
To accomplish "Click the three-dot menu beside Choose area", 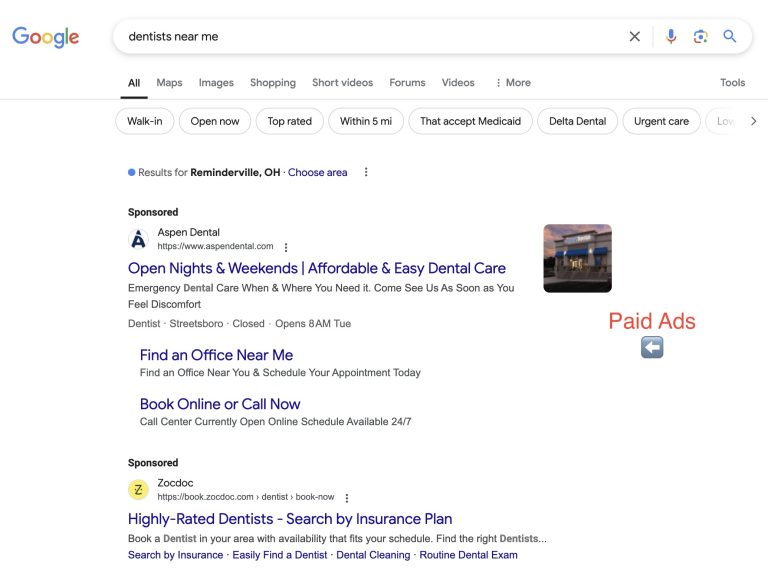I will click(366, 172).
